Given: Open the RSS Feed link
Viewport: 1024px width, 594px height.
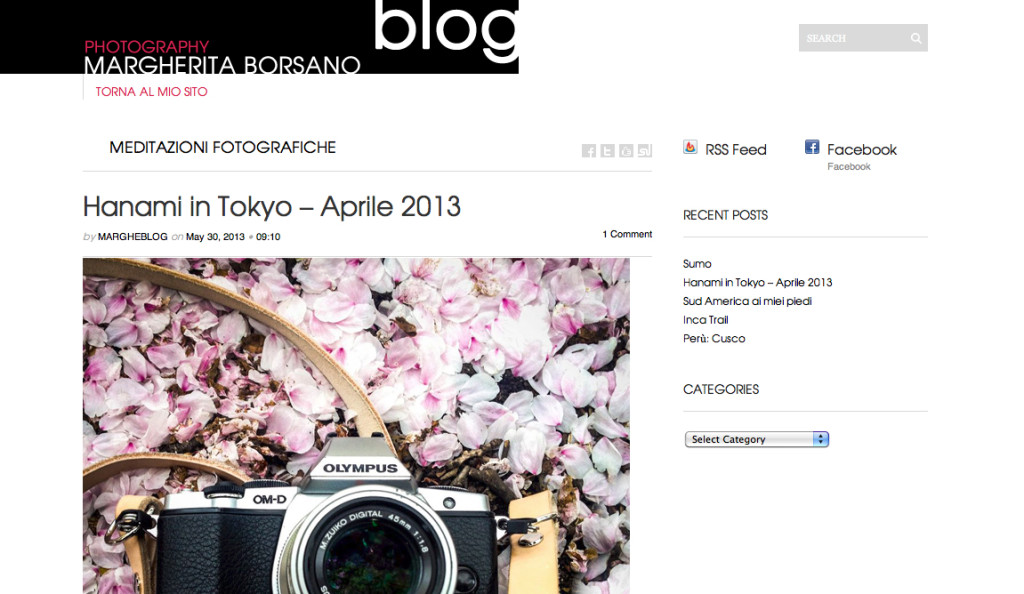Looking at the screenshot, I should click(735, 149).
